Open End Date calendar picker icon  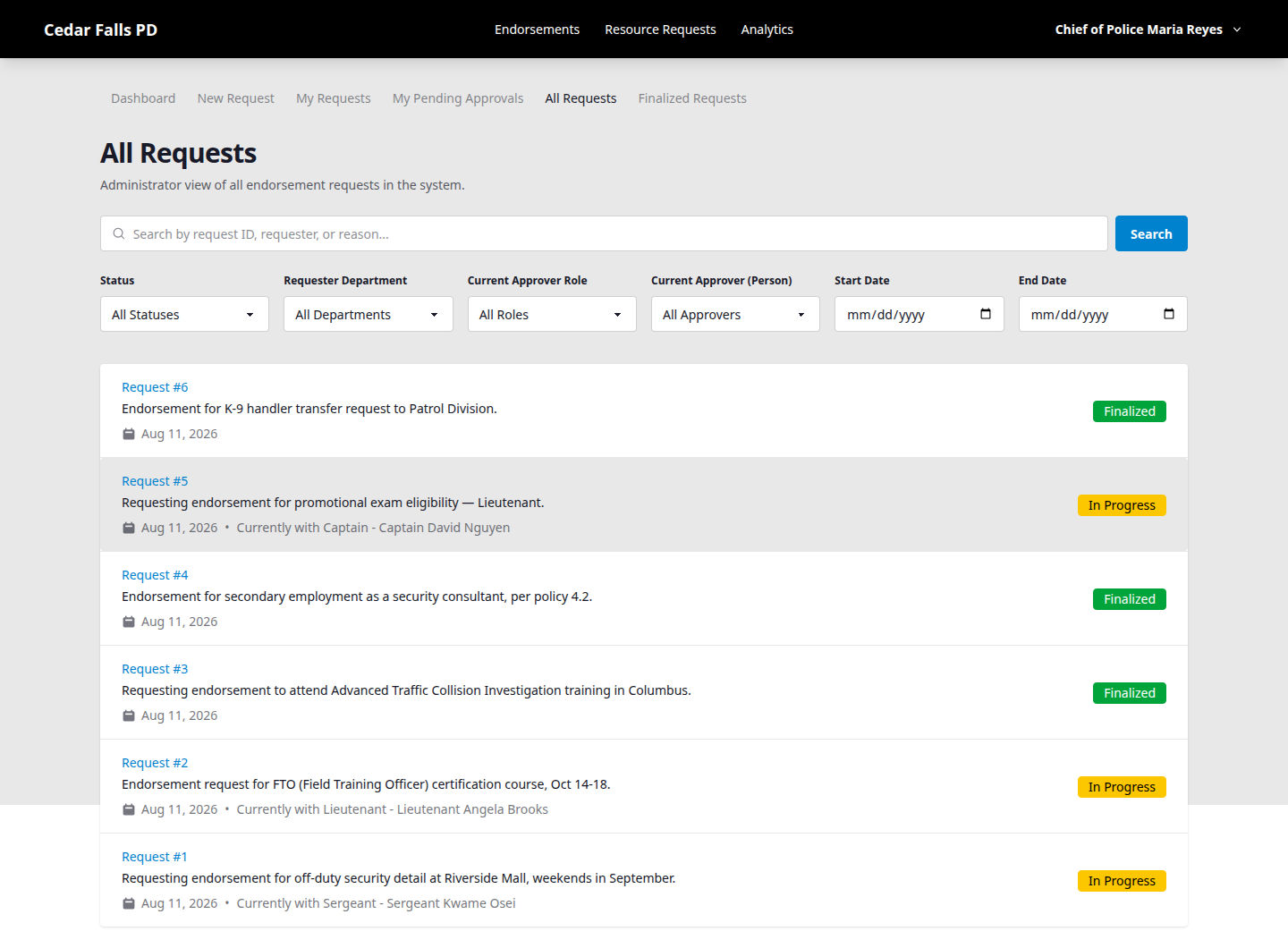click(x=1169, y=314)
